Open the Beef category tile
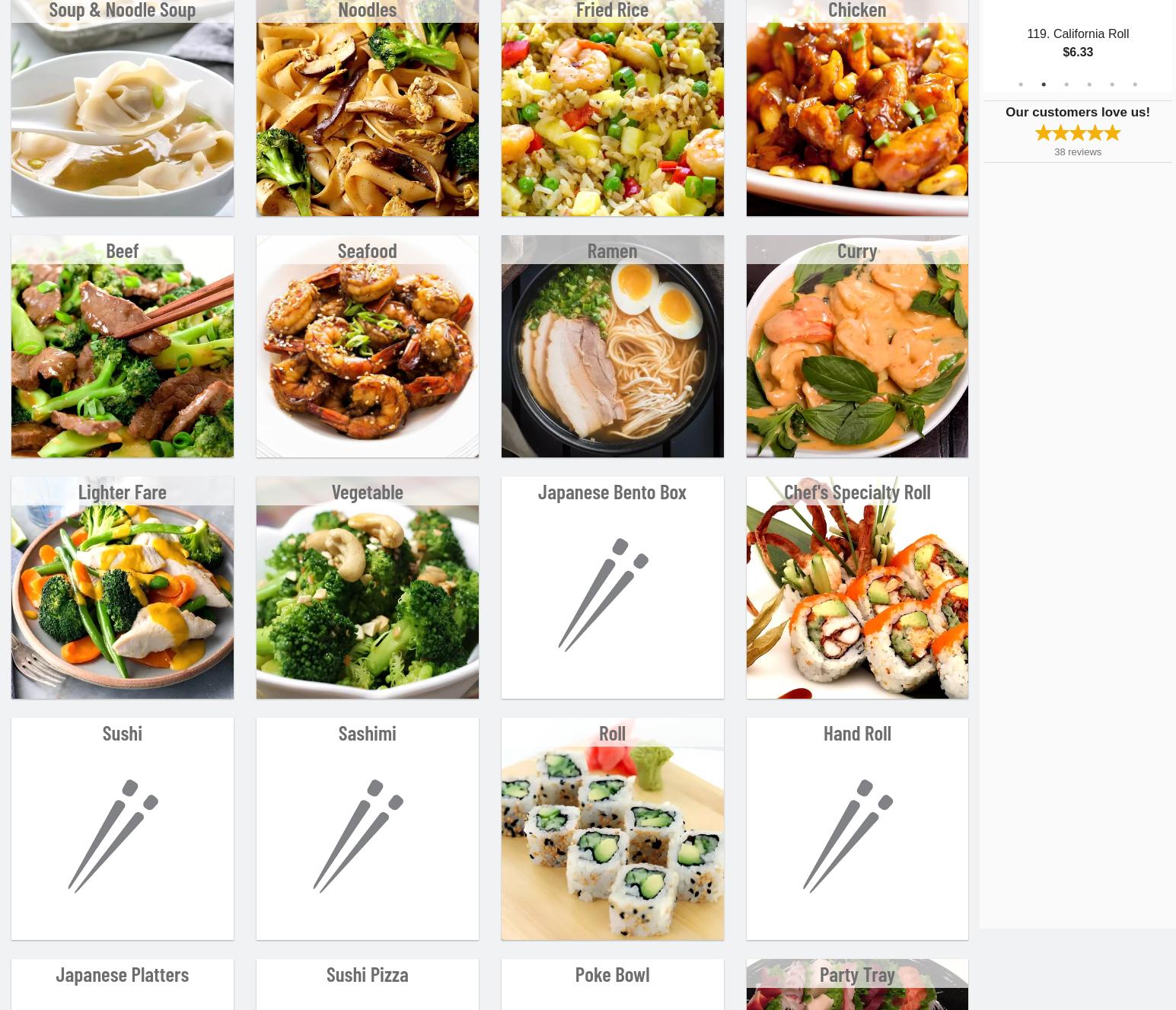 tap(123, 346)
